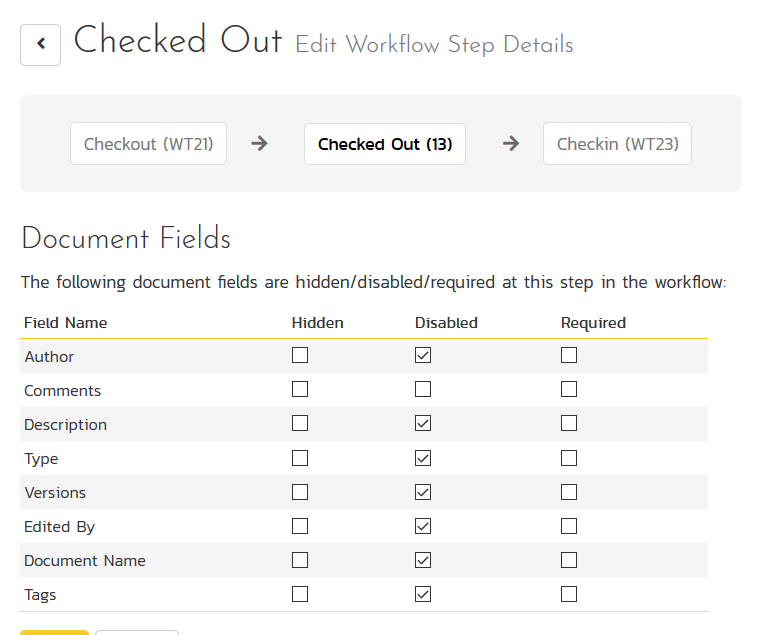
Task: Open the Checkin (WT23) transition
Action: point(617,144)
